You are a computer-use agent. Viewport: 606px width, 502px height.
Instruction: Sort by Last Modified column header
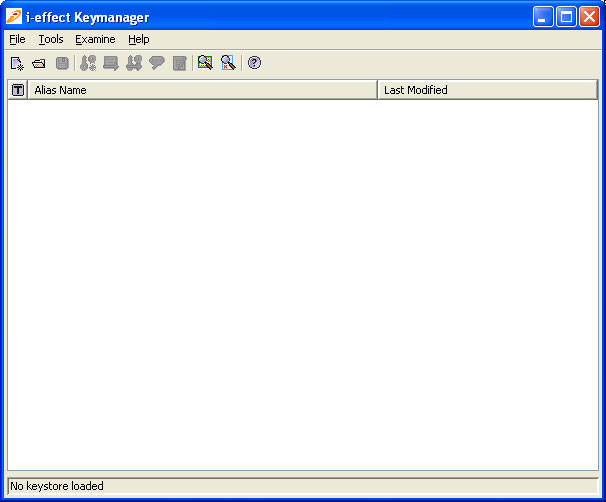(x=488, y=90)
